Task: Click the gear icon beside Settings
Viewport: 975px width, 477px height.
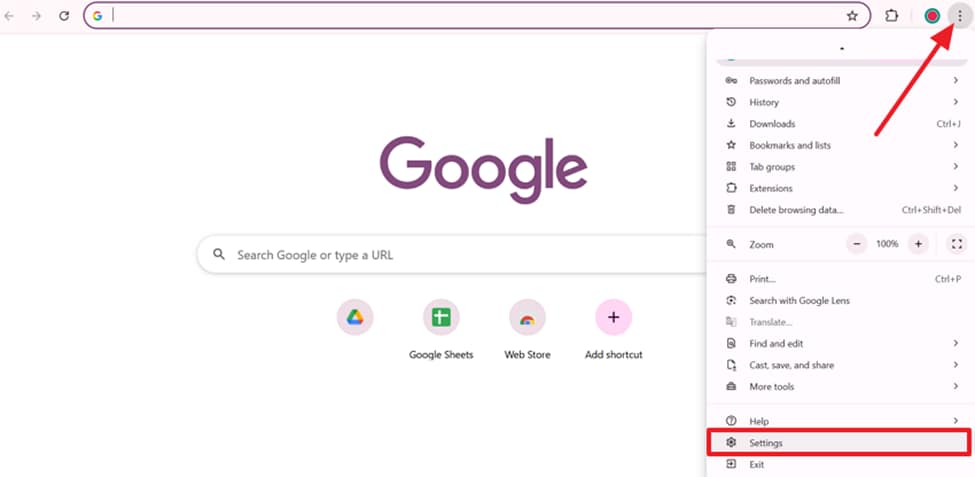Action: click(x=731, y=443)
